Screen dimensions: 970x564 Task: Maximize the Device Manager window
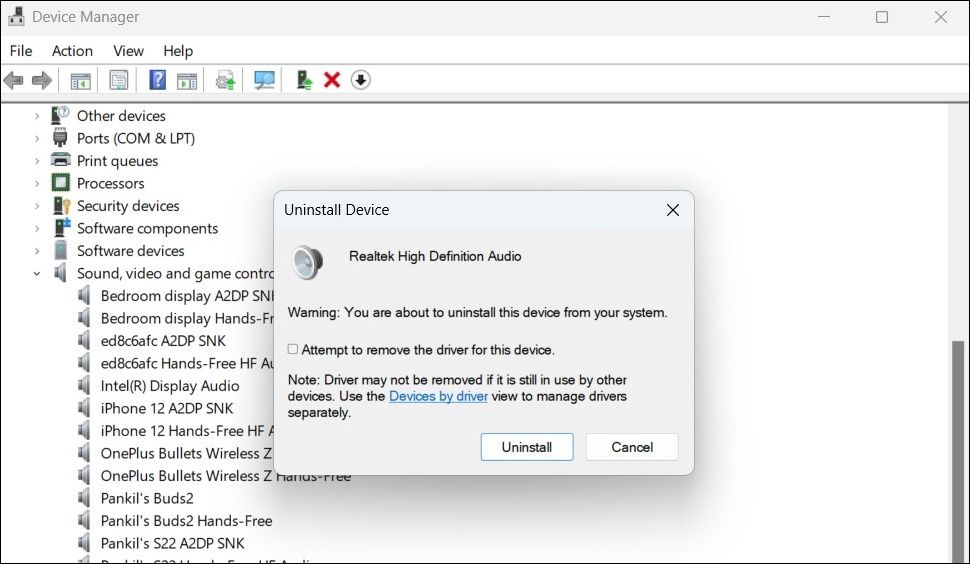coord(882,17)
